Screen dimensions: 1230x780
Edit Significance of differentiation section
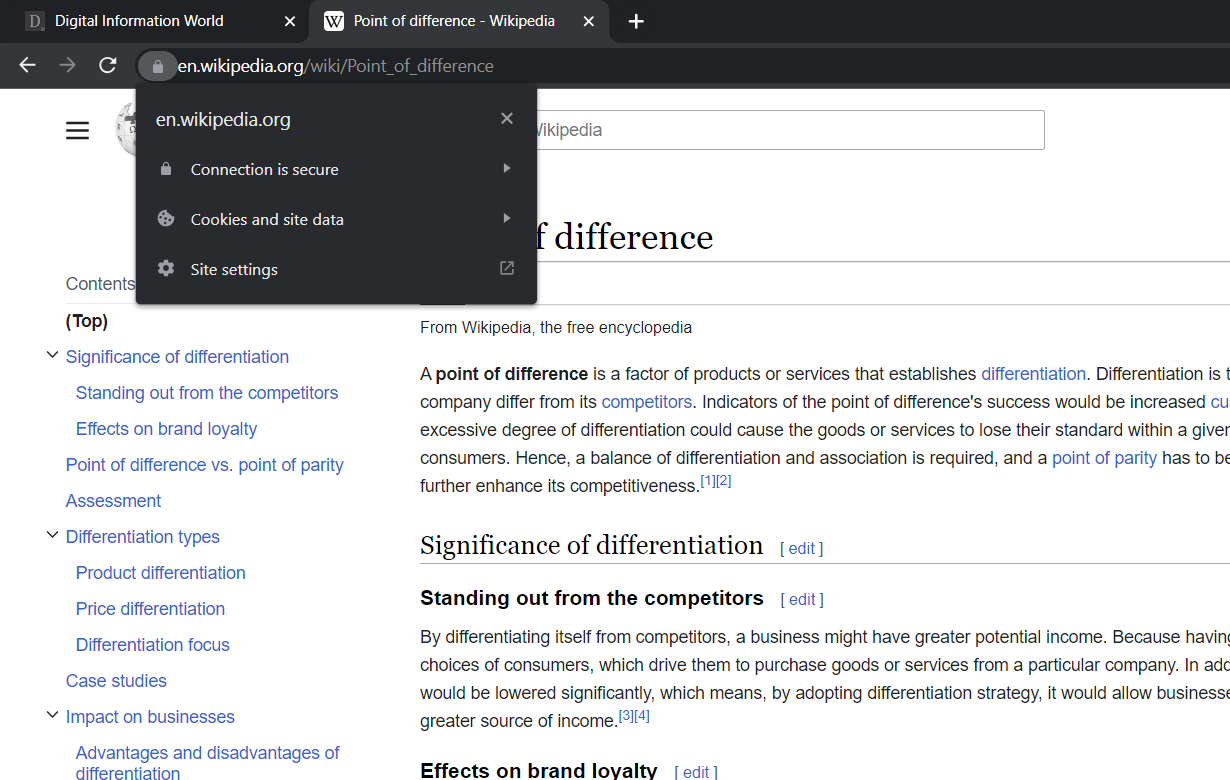tap(802, 548)
